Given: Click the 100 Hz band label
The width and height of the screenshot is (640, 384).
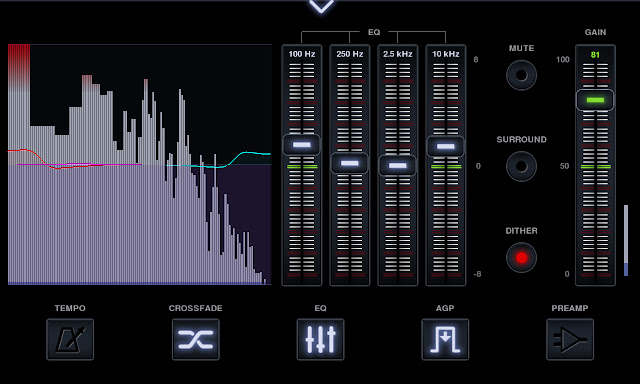Looking at the screenshot, I should [302, 54].
